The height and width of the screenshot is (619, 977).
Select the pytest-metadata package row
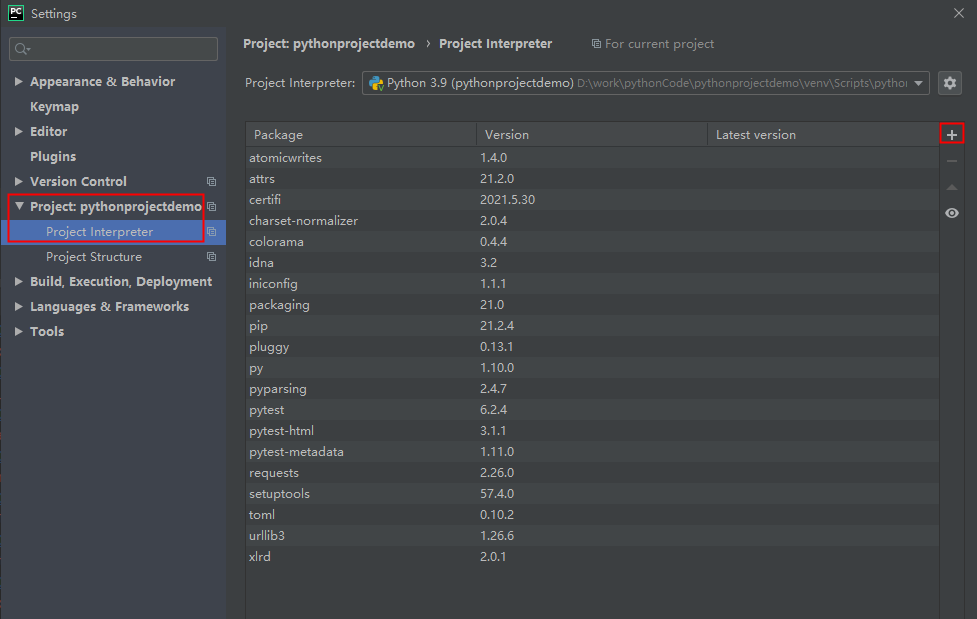(x=592, y=451)
